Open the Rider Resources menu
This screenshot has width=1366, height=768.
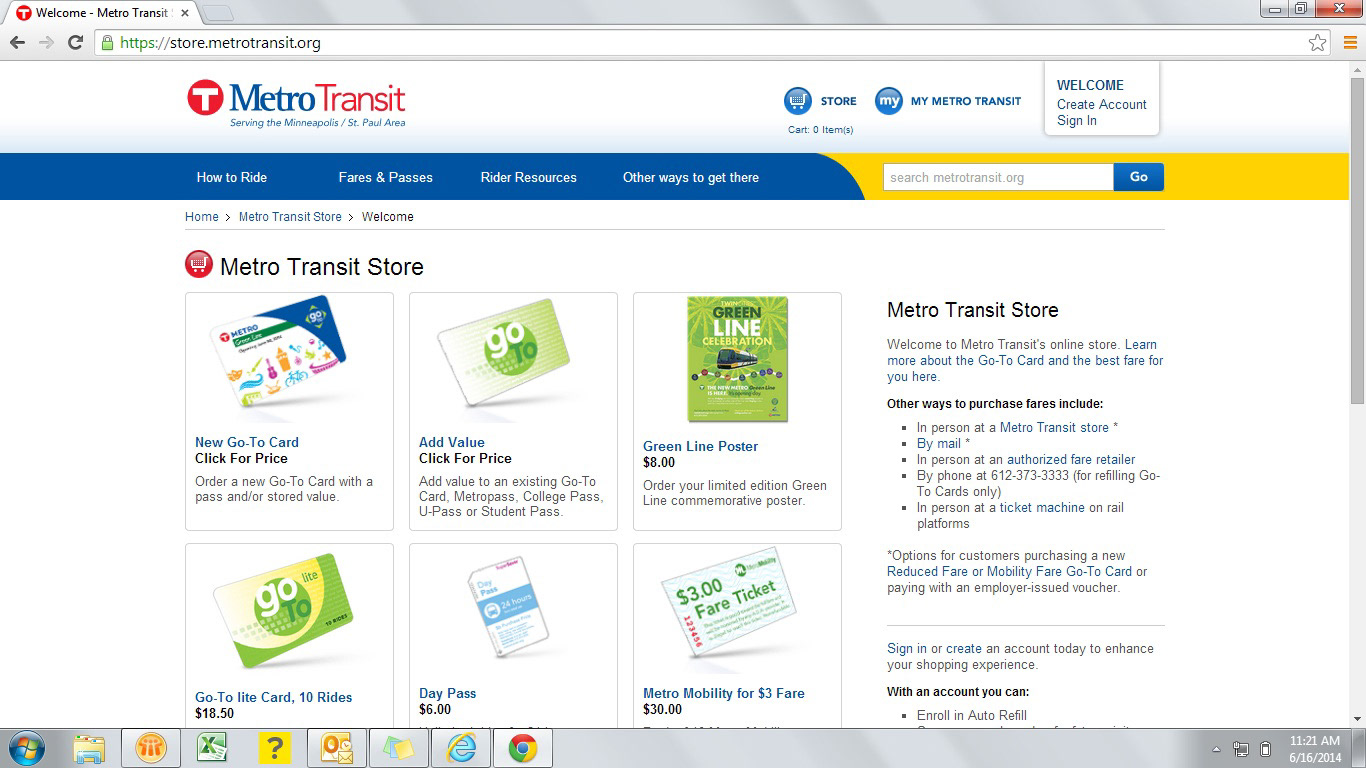coord(529,177)
